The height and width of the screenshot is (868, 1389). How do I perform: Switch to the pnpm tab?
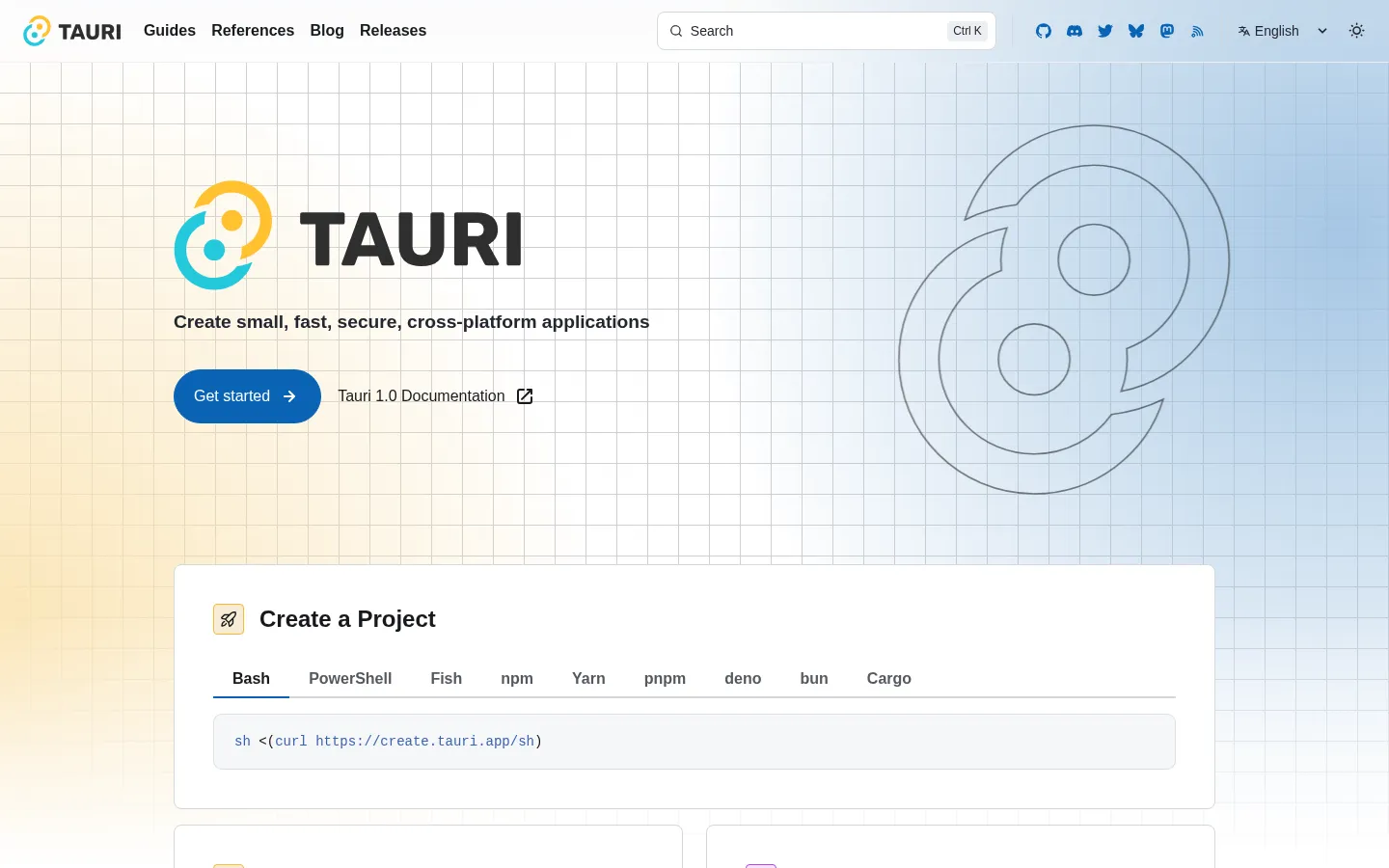[665, 679]
